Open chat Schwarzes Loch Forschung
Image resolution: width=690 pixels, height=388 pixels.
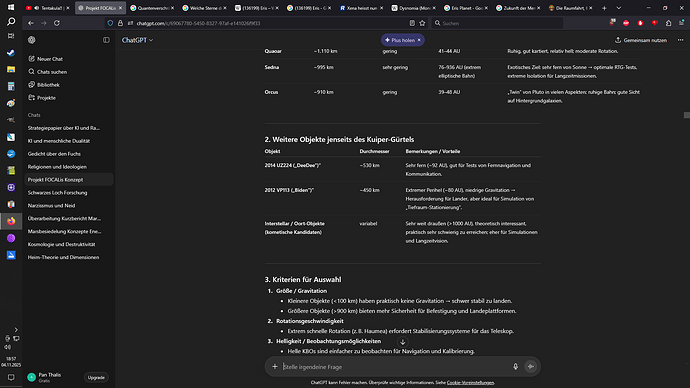[58, 192]
